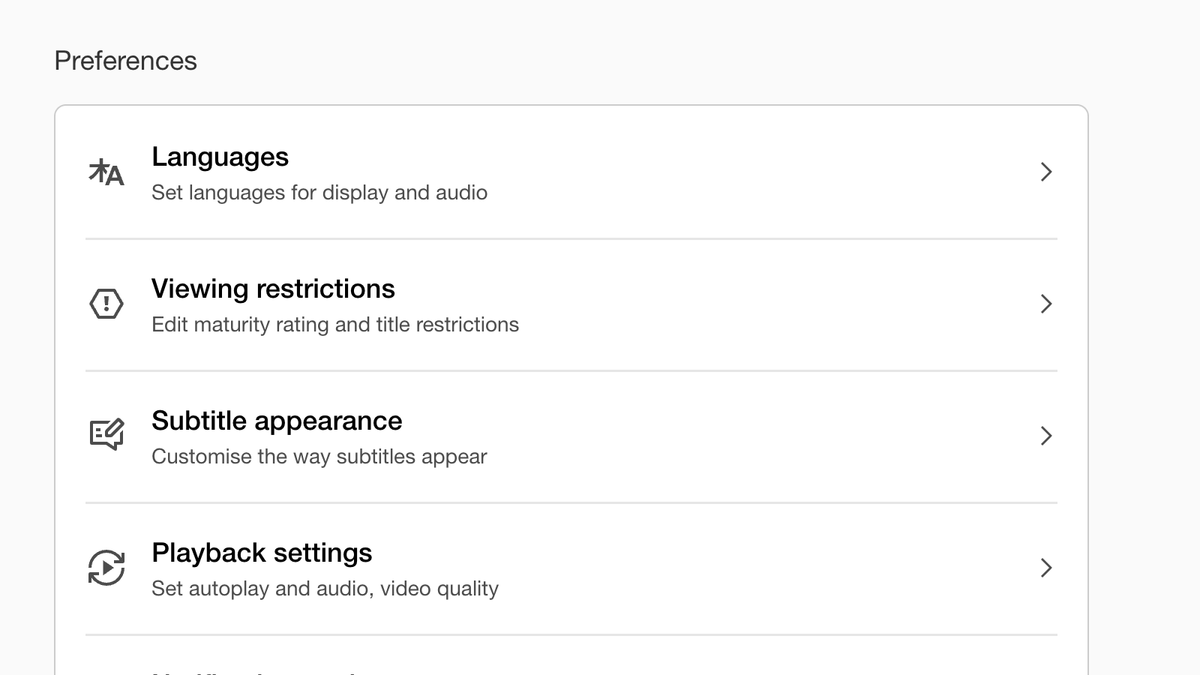
Task: Open the Playback settings chevron arrow
Action: [x=1046, y=567]
